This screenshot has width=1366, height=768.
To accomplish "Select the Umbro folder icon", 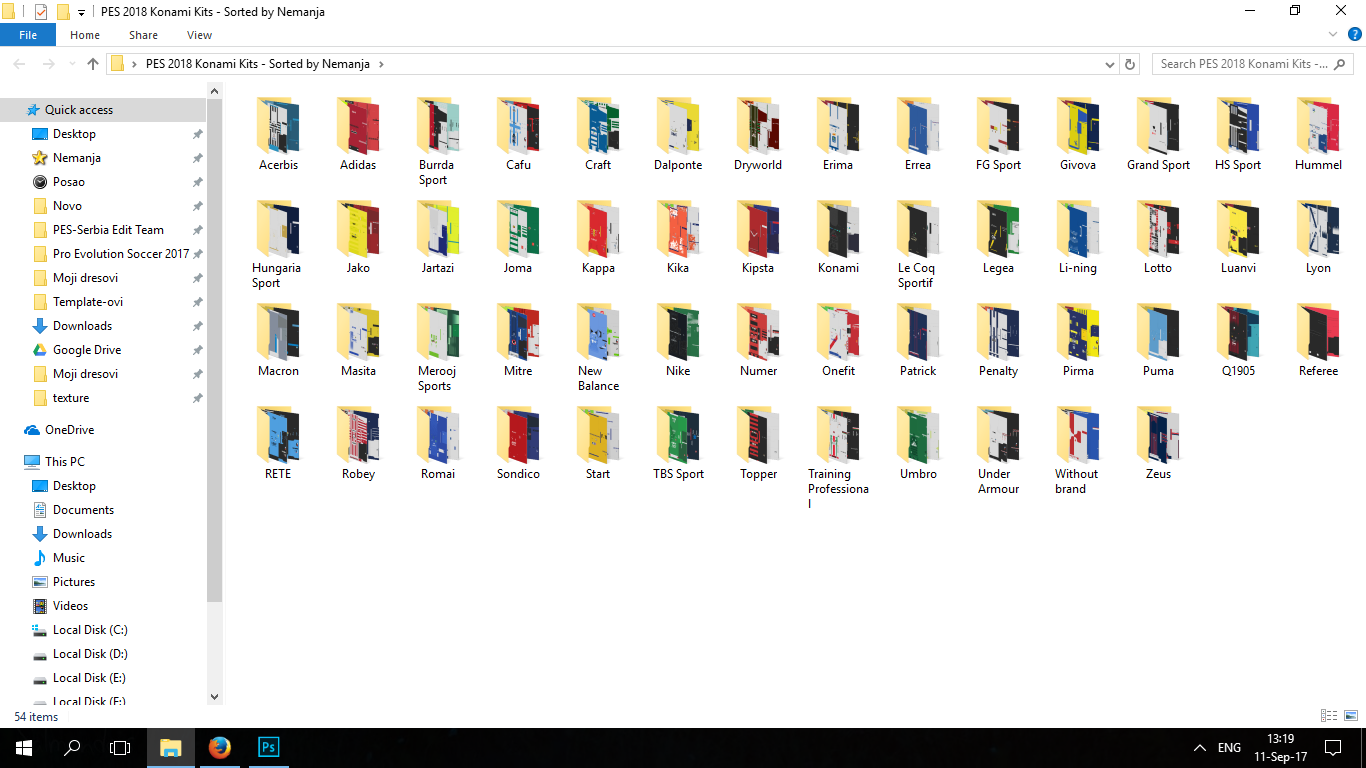I will pyautogui.click(x=918, y=433).
